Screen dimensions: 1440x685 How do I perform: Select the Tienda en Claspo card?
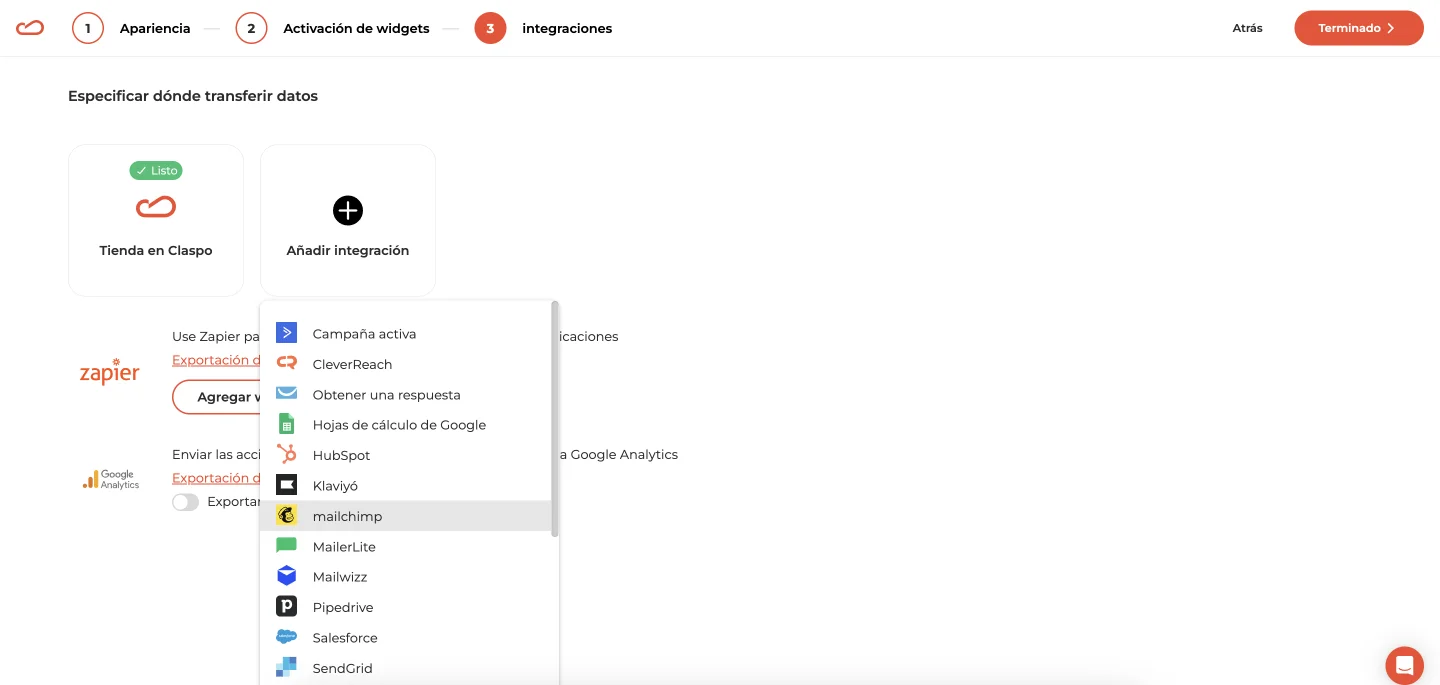pos(156,220)
